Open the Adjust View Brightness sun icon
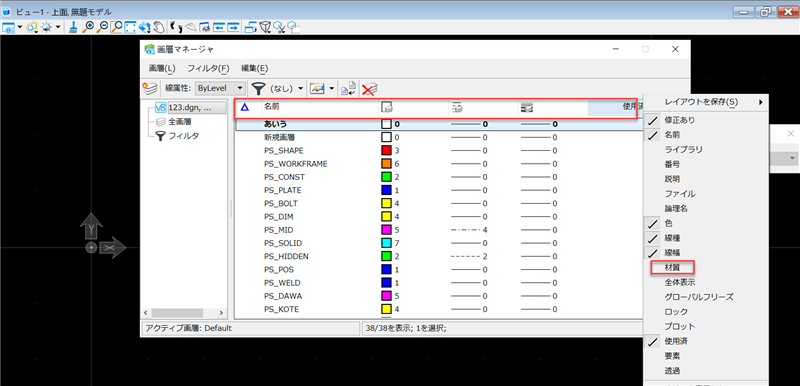800x386 pixels. coord(46,27)
